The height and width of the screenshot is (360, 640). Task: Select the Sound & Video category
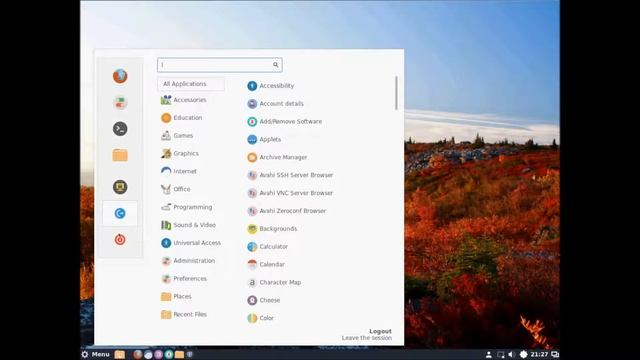click(x=188, y=225)
